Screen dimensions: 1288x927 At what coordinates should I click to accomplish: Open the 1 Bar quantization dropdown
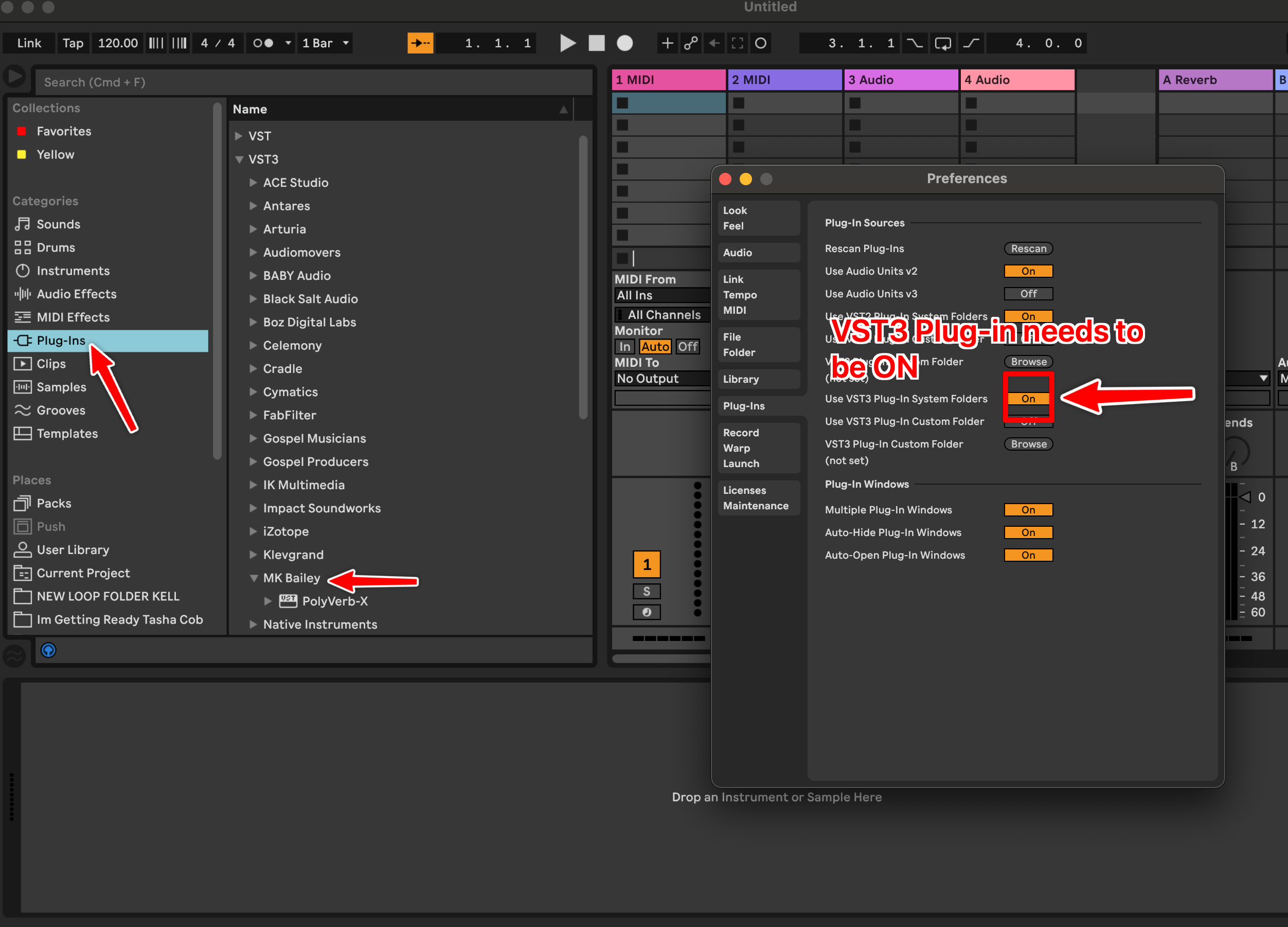coord(326,43)
